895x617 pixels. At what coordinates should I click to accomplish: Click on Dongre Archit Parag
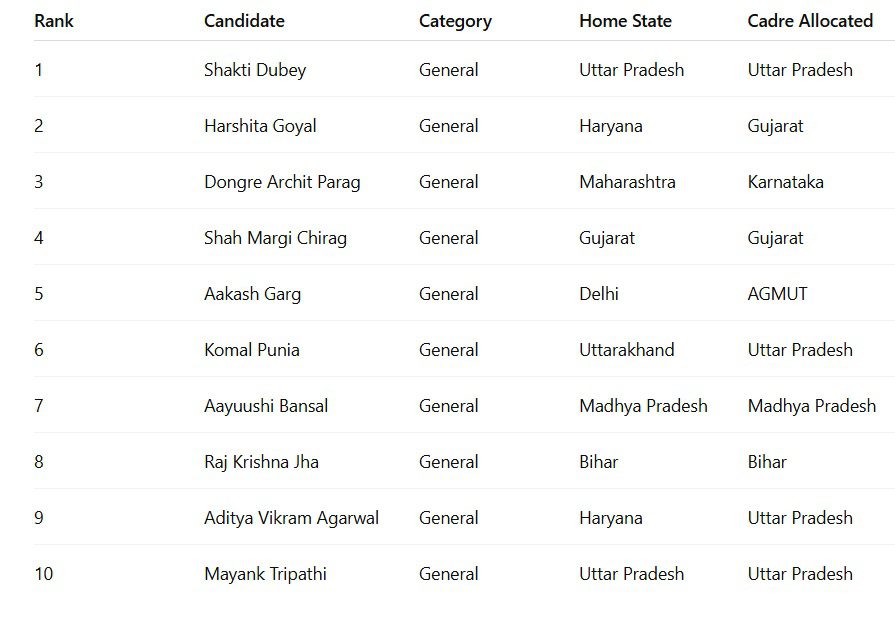pyautogui.click(x=282, y=182)
